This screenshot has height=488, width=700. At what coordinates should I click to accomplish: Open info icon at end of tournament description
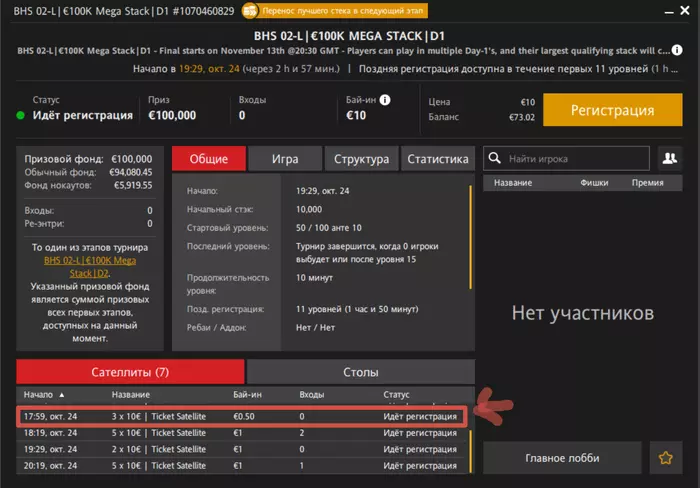point(677,50)
